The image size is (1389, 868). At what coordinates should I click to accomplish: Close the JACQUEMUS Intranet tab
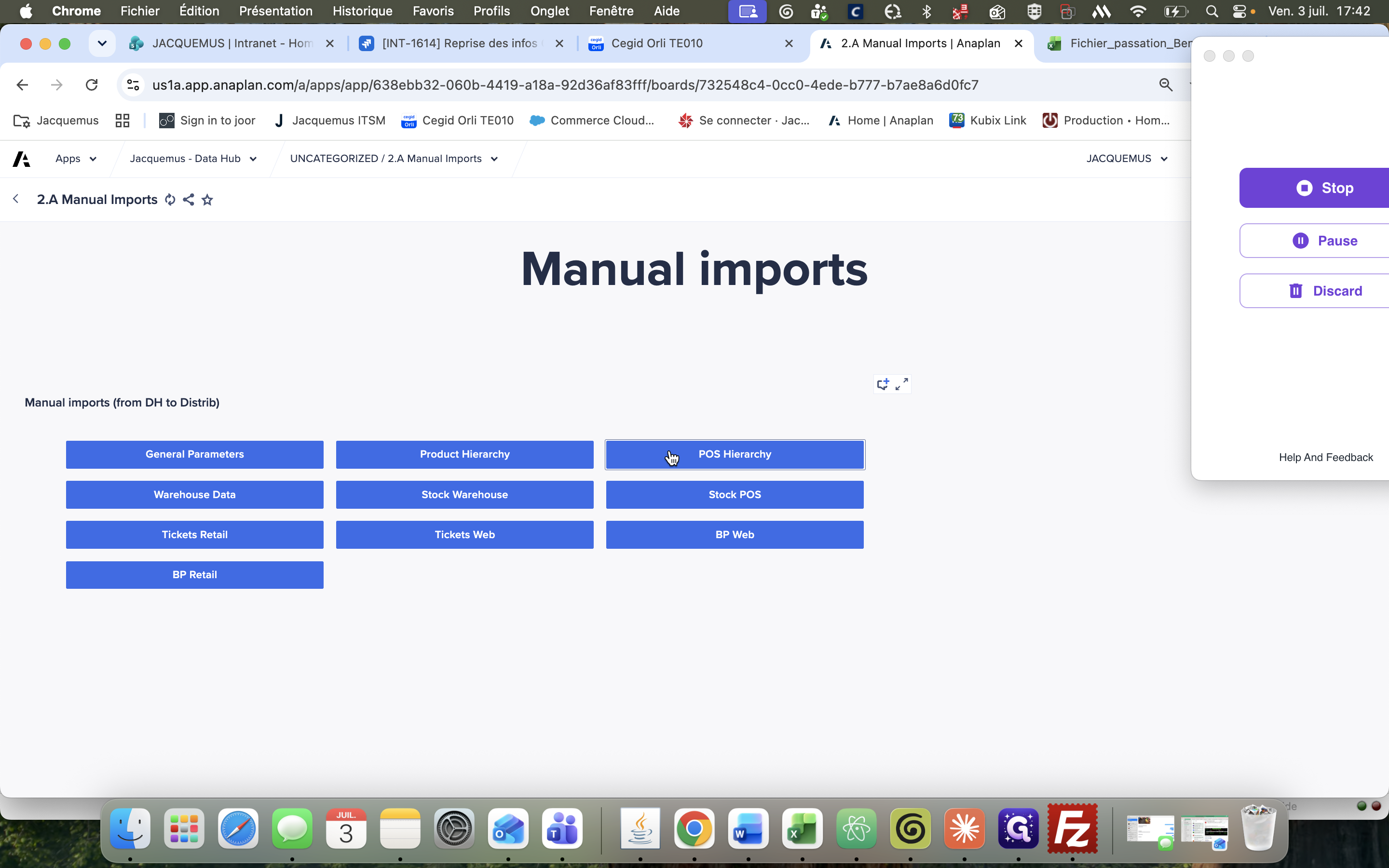(x=330, y=43)
